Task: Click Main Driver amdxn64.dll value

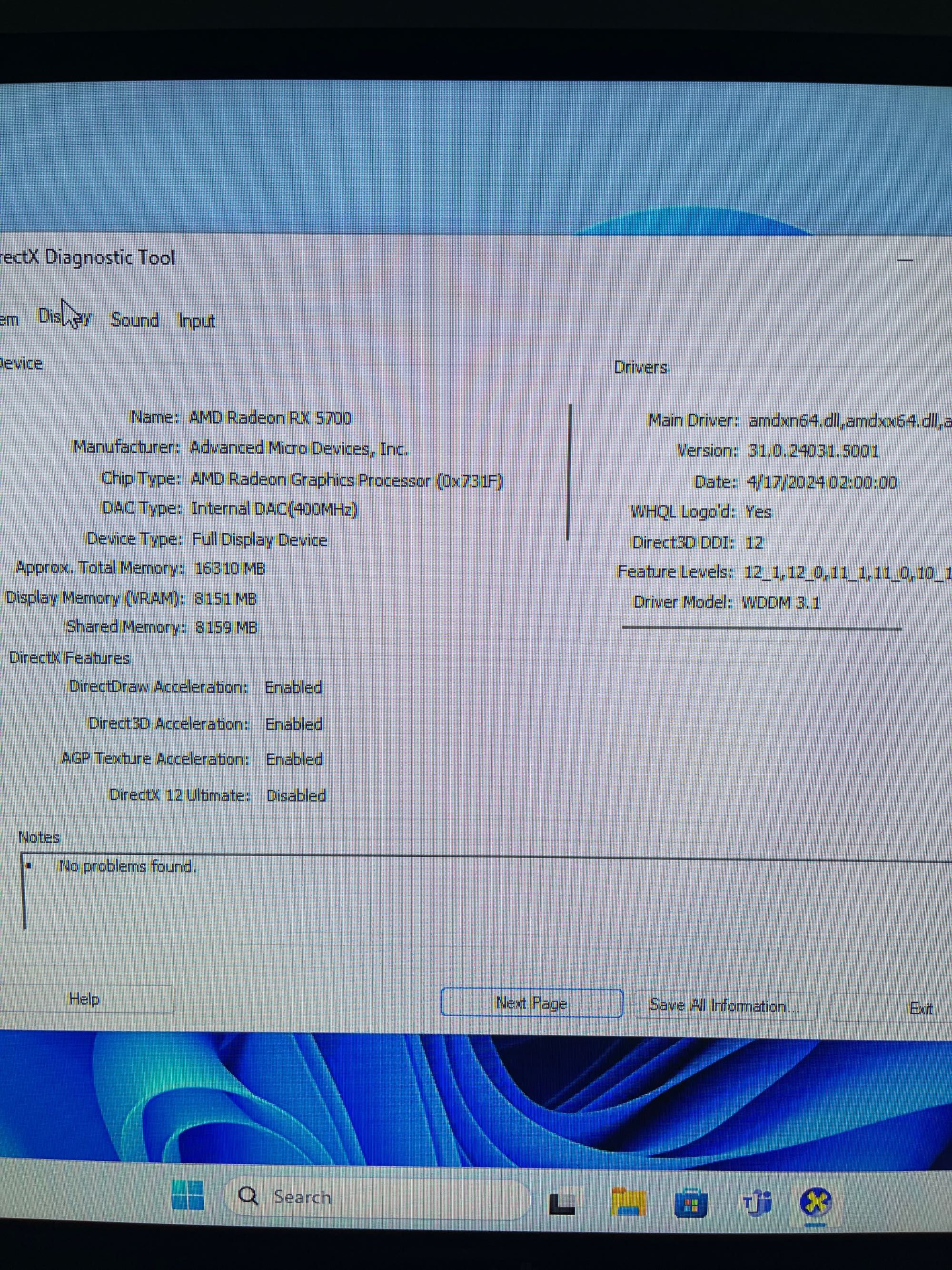Action: 850,421
